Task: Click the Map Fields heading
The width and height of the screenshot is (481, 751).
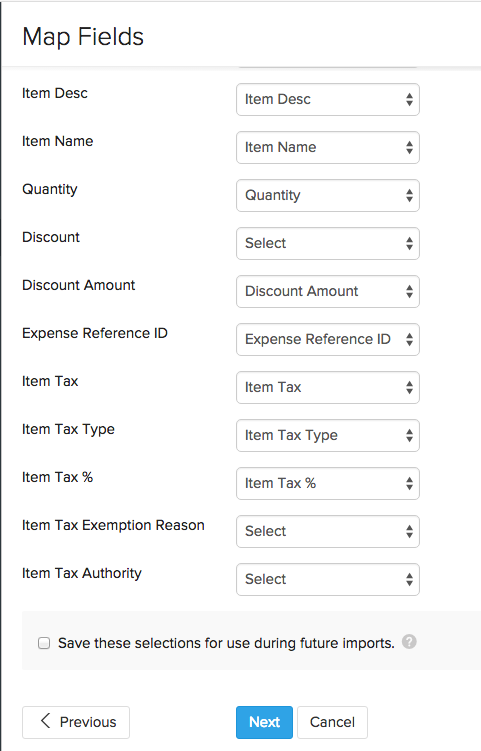Action: 83,37
